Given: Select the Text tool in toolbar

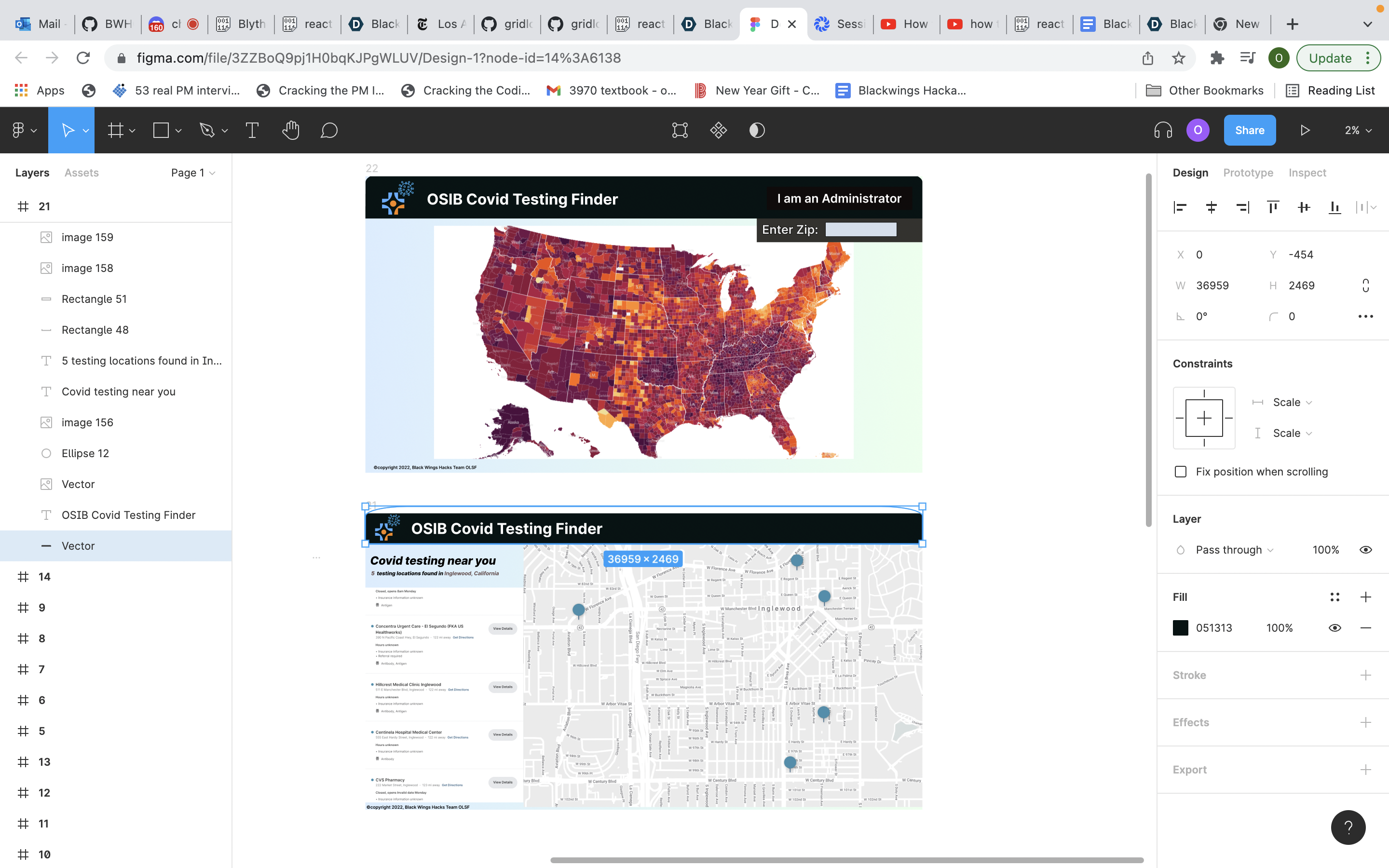Looking at the screenshot, I should [252, 130].
